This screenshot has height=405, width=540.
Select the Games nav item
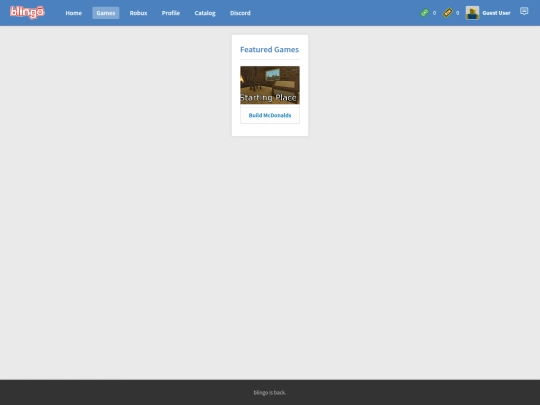(x=106, y=13)
